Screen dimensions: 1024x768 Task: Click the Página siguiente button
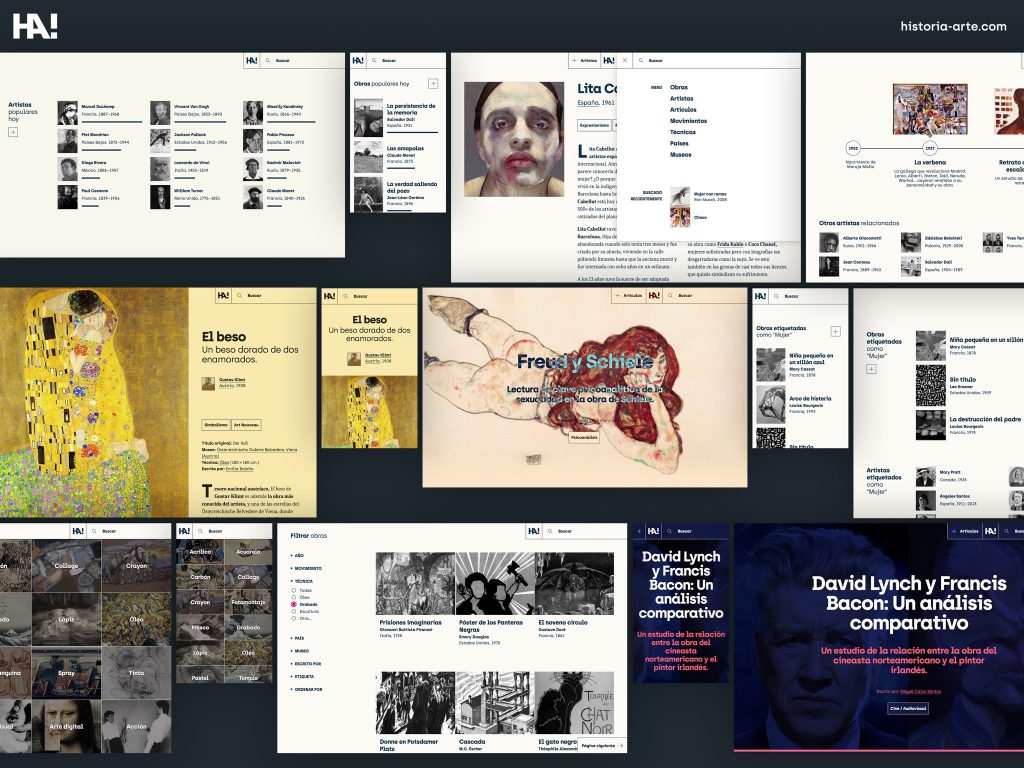(602, 745)
